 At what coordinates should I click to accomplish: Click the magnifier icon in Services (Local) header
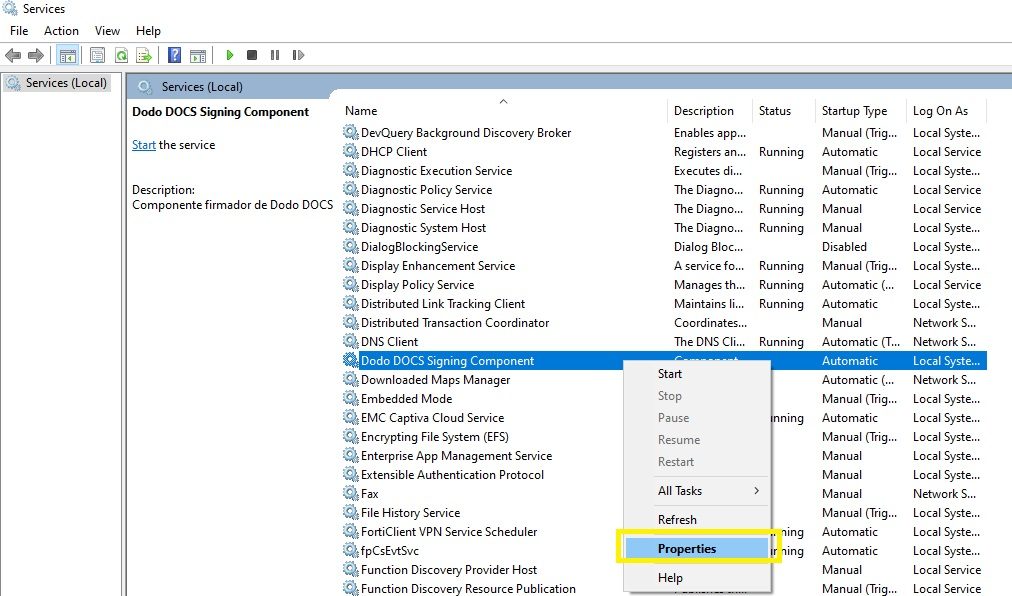pos(145,87)
